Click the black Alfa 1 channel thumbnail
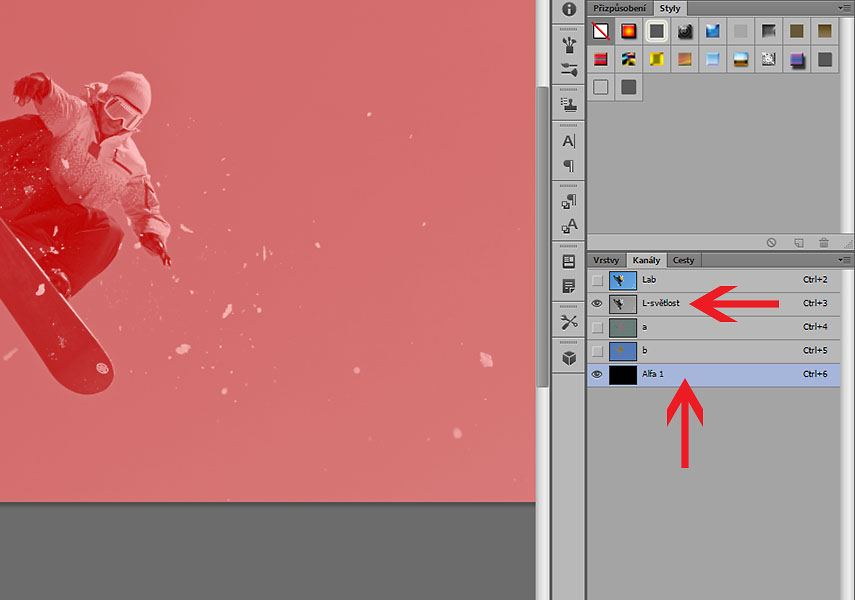Image resolution: width=855 pixels, height=600 pixels. [x=623, y=375]
